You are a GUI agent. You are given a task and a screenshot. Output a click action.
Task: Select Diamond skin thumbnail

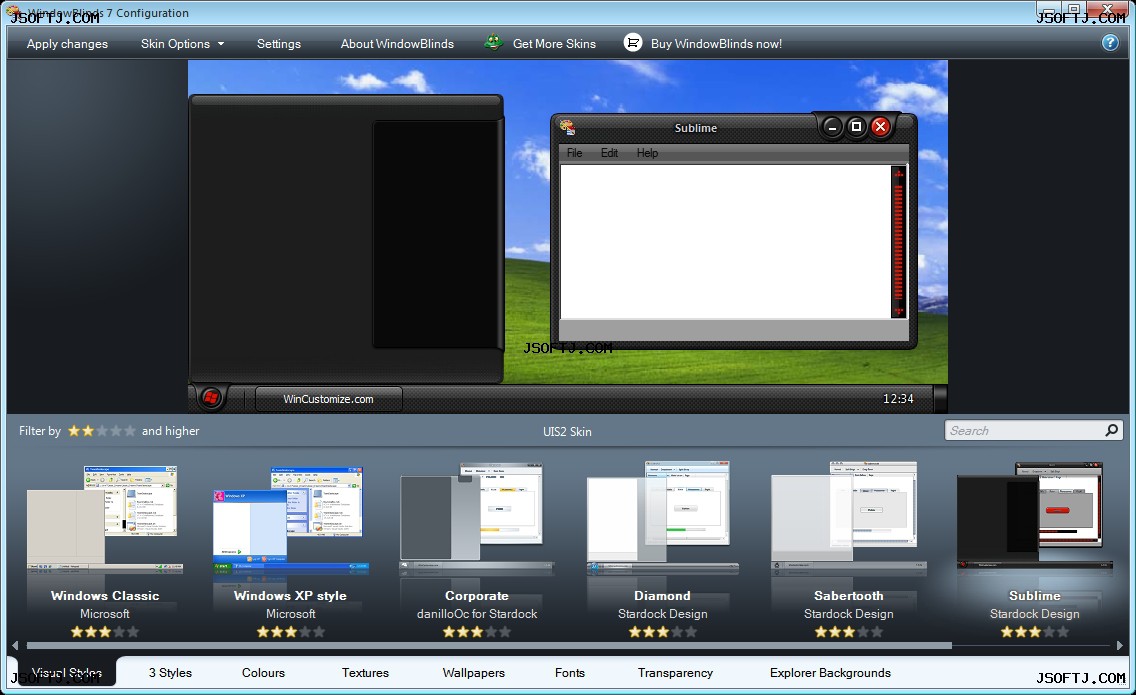662,517
